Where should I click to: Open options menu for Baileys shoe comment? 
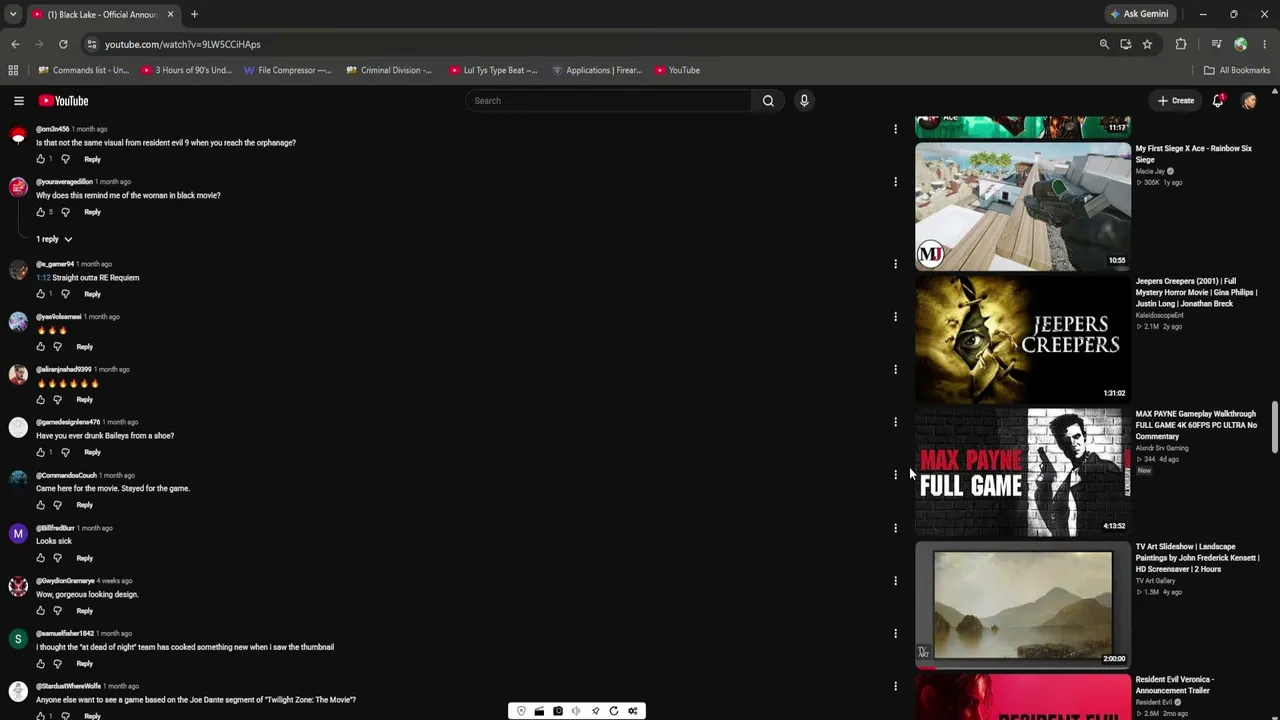click(x=895, y=422)
